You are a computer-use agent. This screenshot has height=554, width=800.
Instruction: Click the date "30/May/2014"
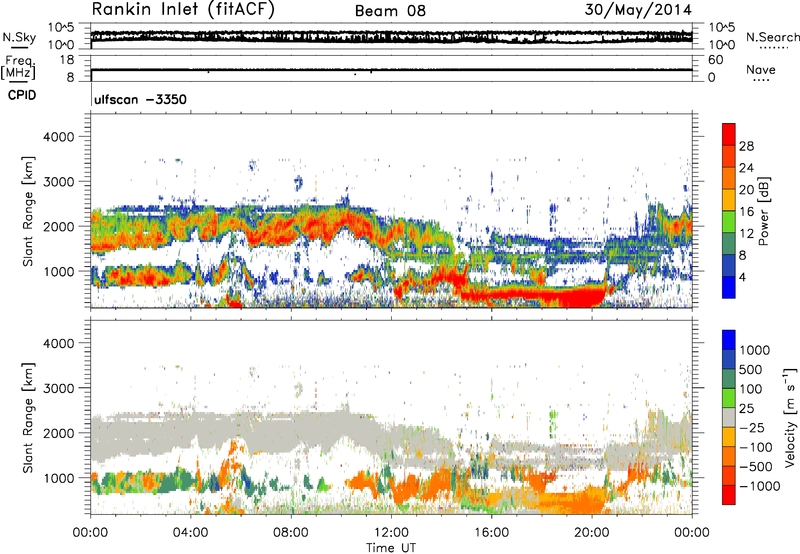pos(638,10)
